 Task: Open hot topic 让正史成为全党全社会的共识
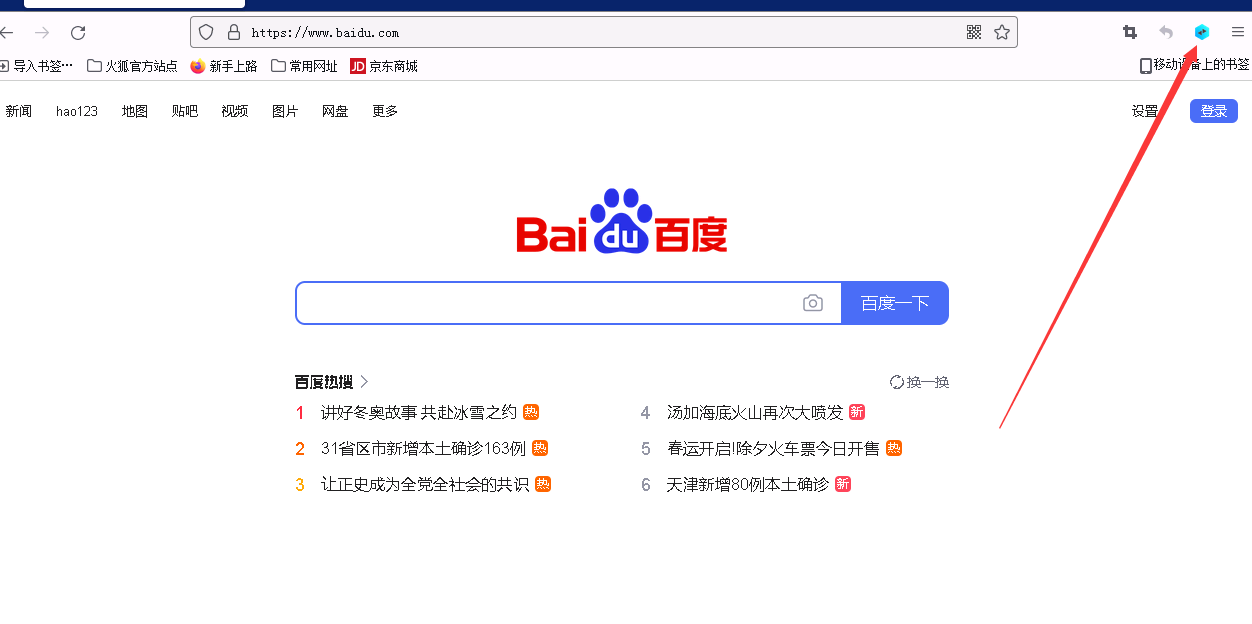tap(425, 484)
